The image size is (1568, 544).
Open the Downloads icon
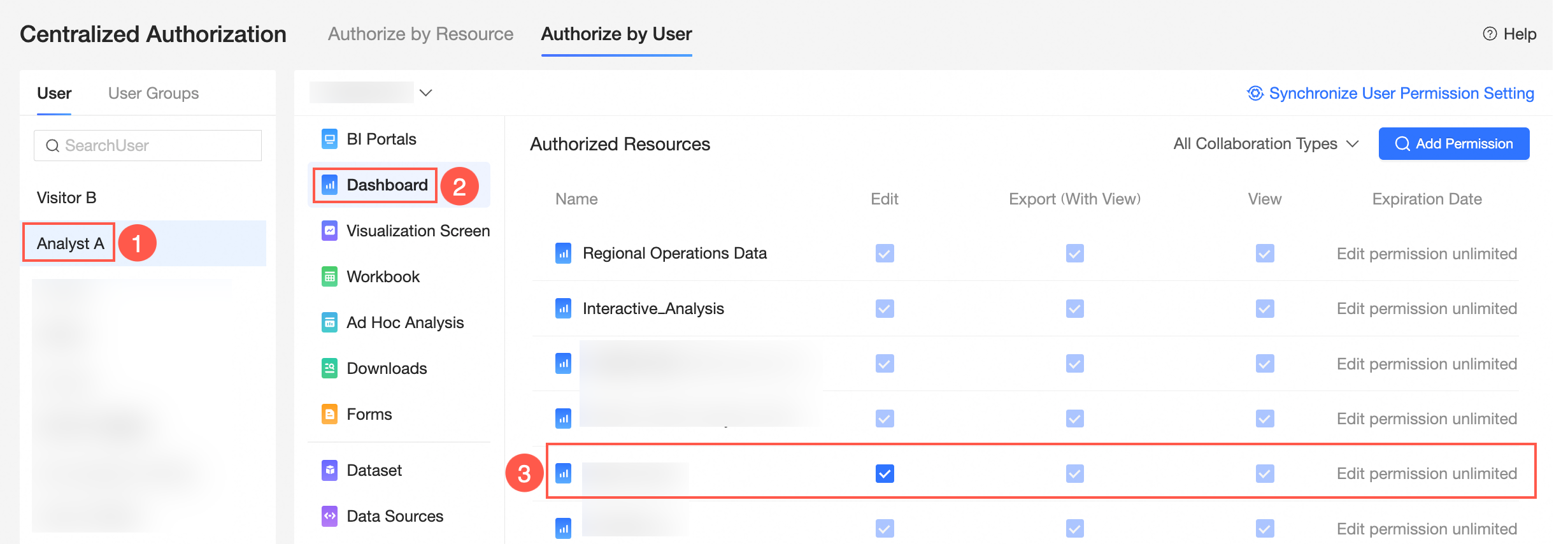tap(329, 368)
